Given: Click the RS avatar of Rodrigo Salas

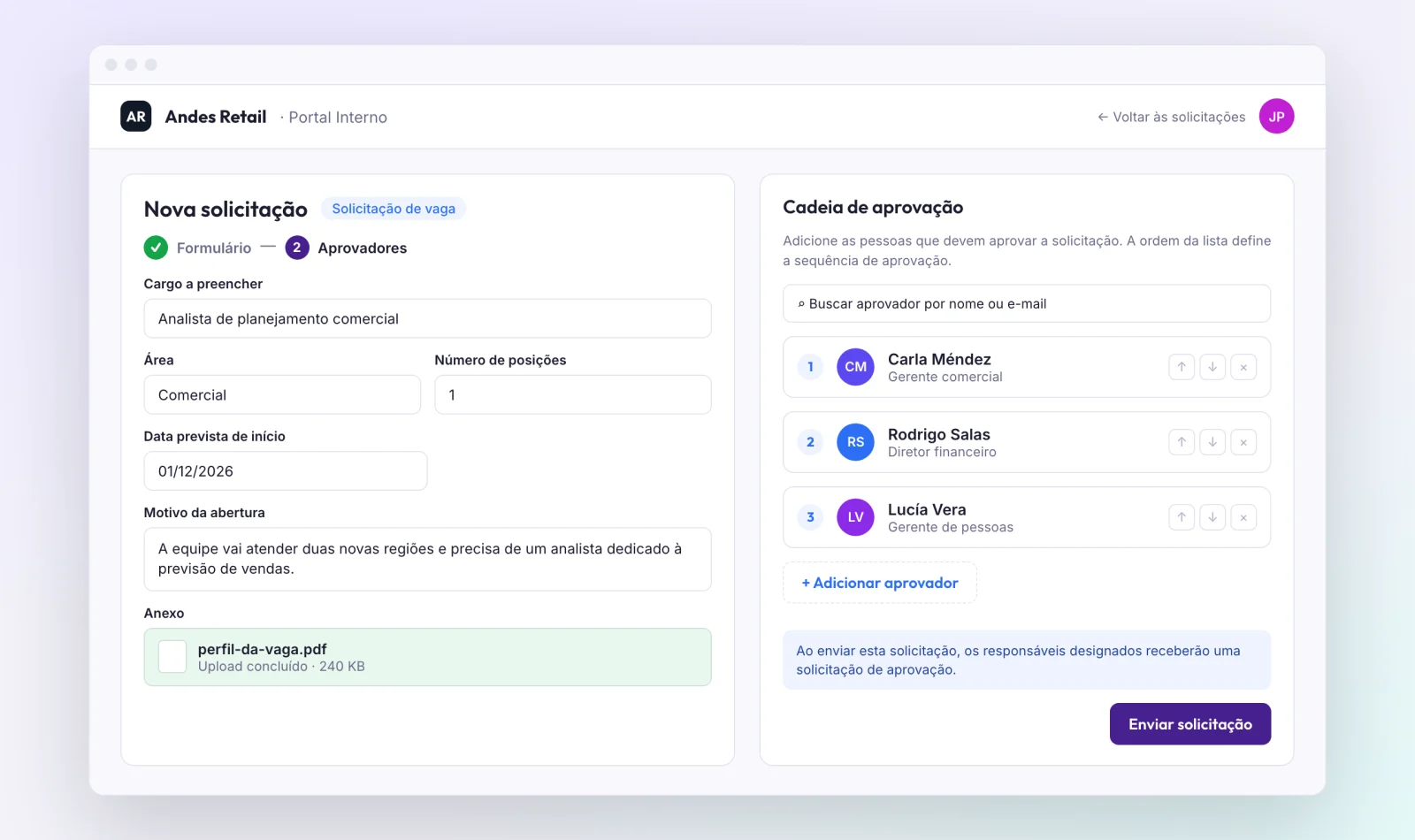Looking at the screenshot, I should click(x=855, y=442).
